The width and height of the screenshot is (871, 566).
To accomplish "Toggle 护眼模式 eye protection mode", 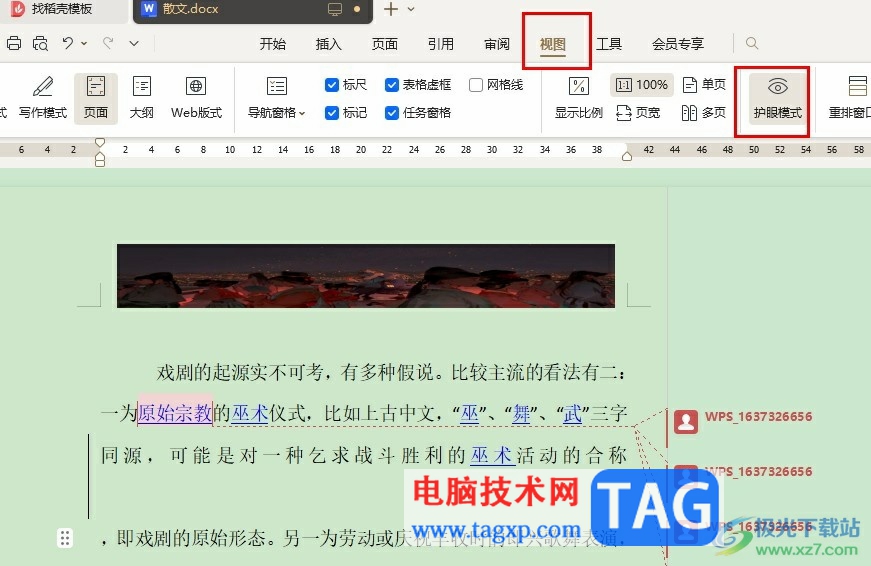I will pos(777,98).
